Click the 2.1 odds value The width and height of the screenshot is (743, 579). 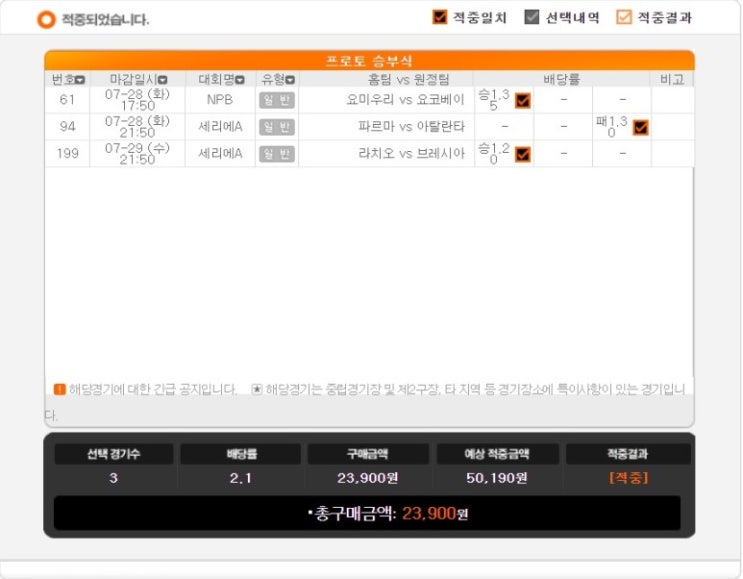[x=240, y=478]
